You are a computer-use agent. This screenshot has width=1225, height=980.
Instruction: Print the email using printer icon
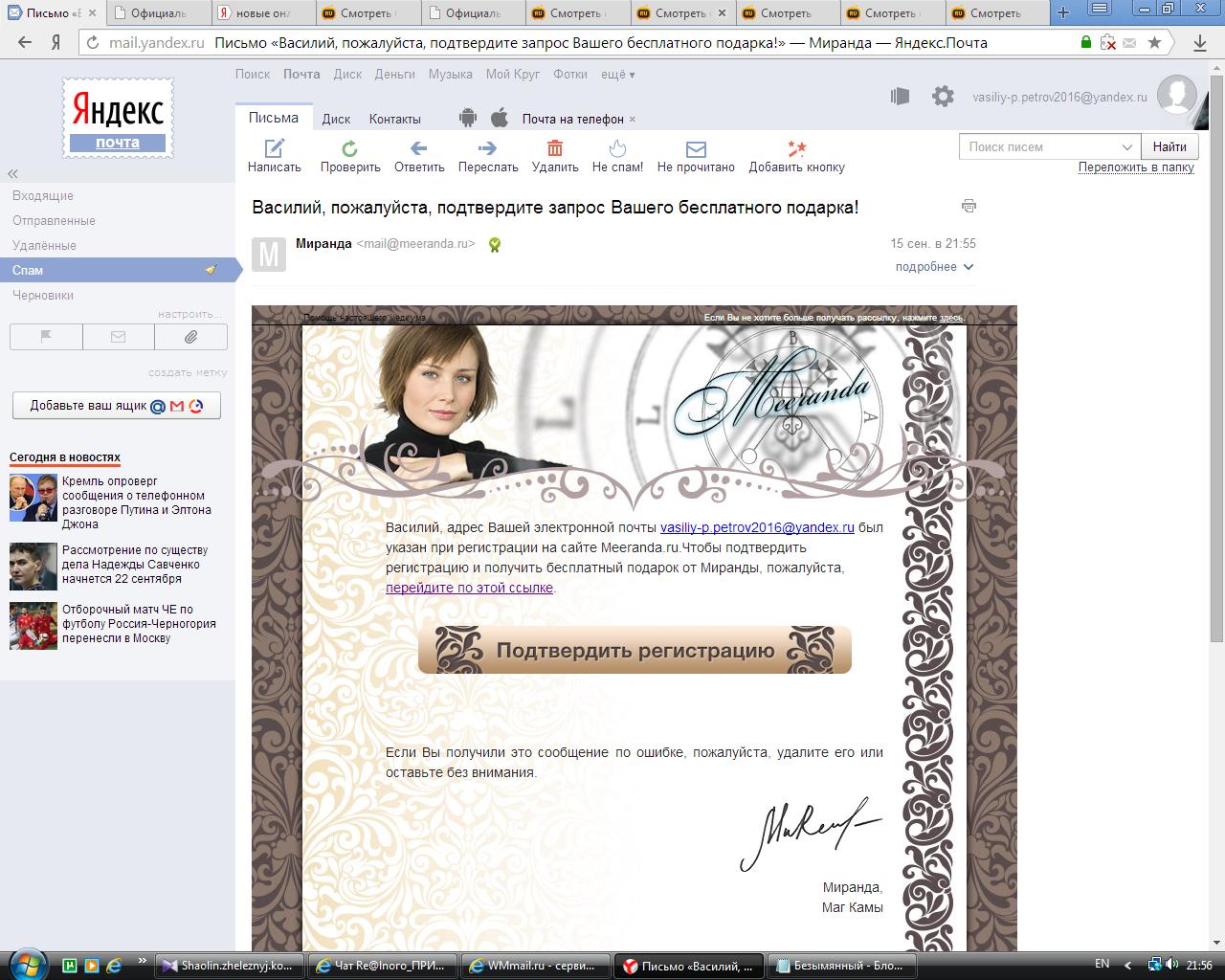coord(969,206)
